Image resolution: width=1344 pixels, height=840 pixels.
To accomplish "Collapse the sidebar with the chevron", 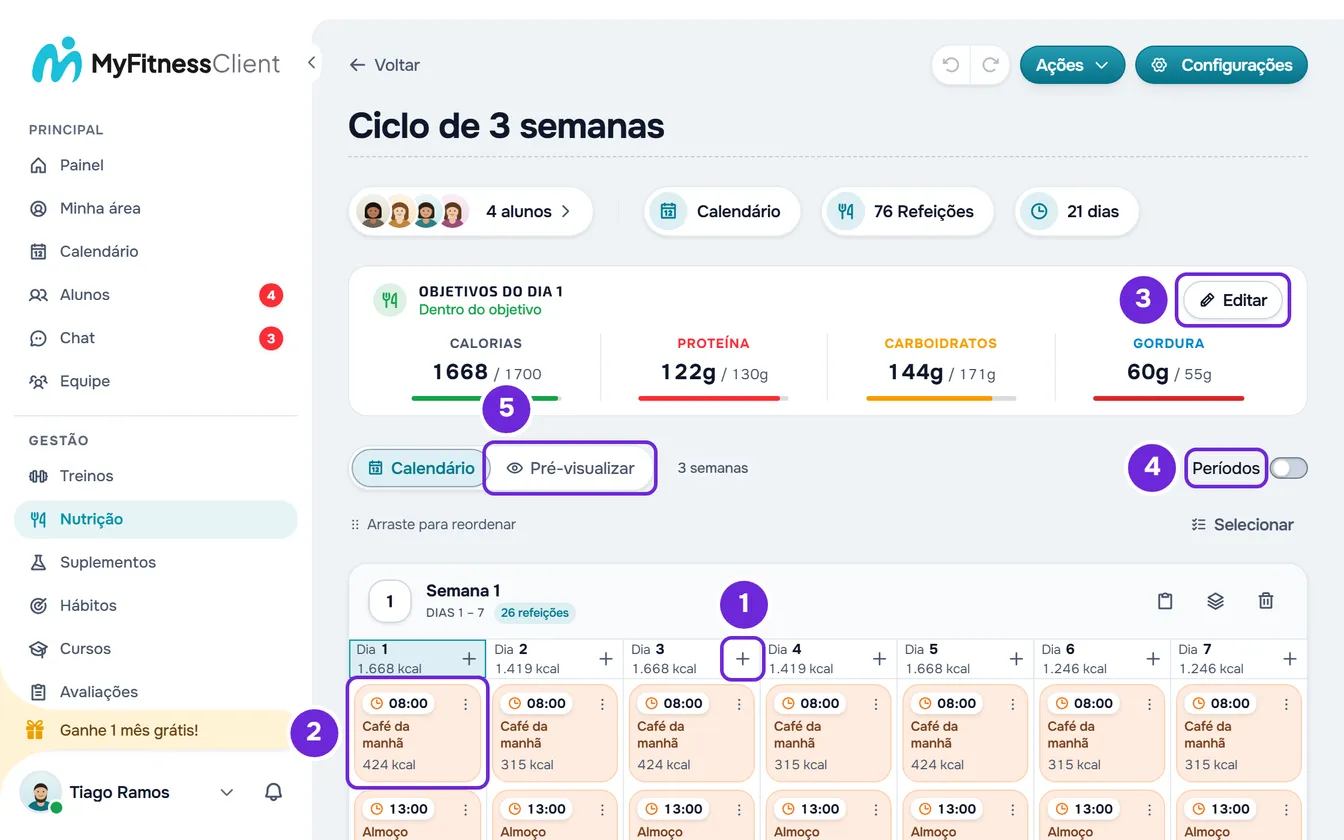I will (x=311, y=63).
